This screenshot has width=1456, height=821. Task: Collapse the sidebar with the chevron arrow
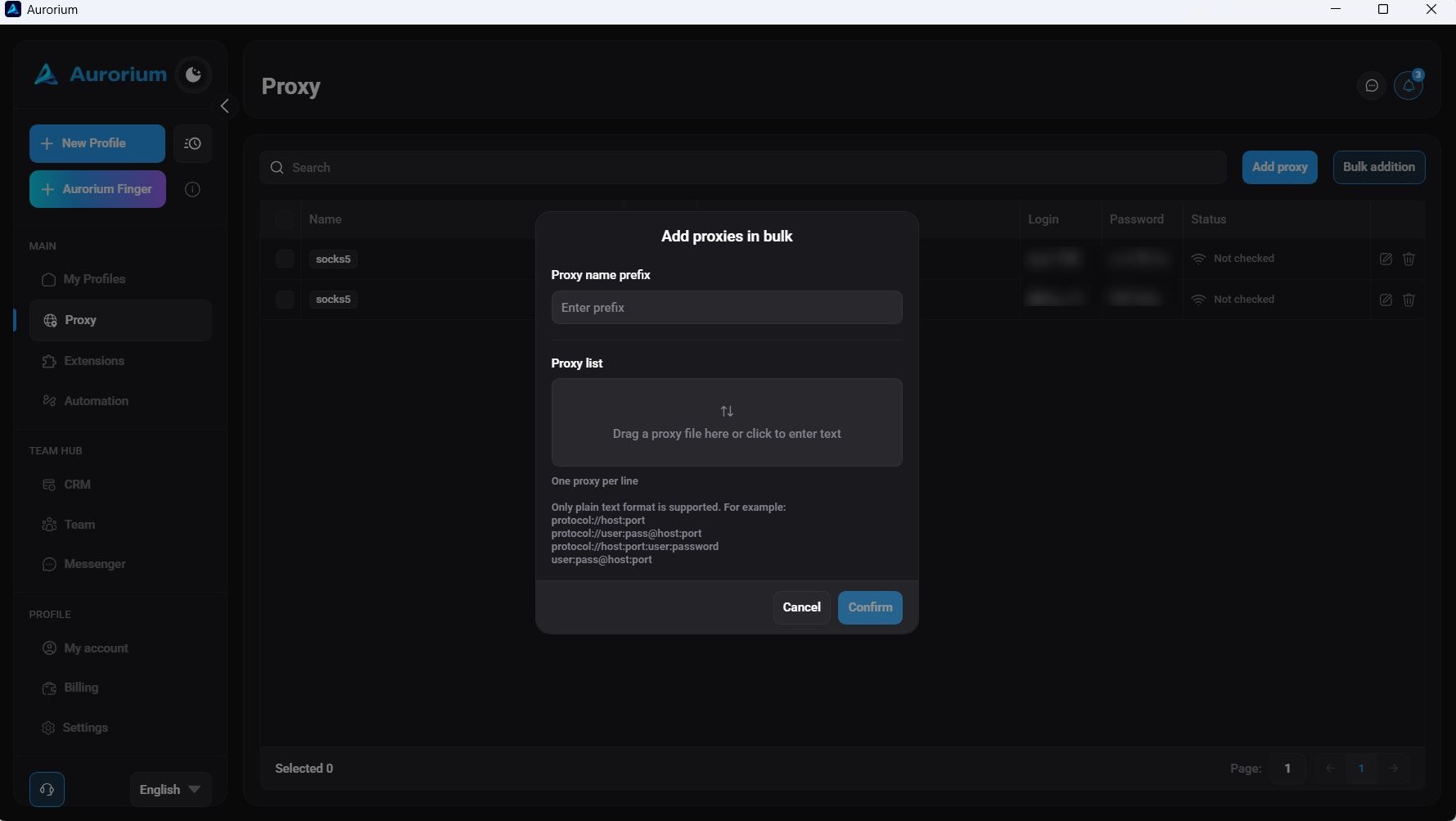point(224,106)
